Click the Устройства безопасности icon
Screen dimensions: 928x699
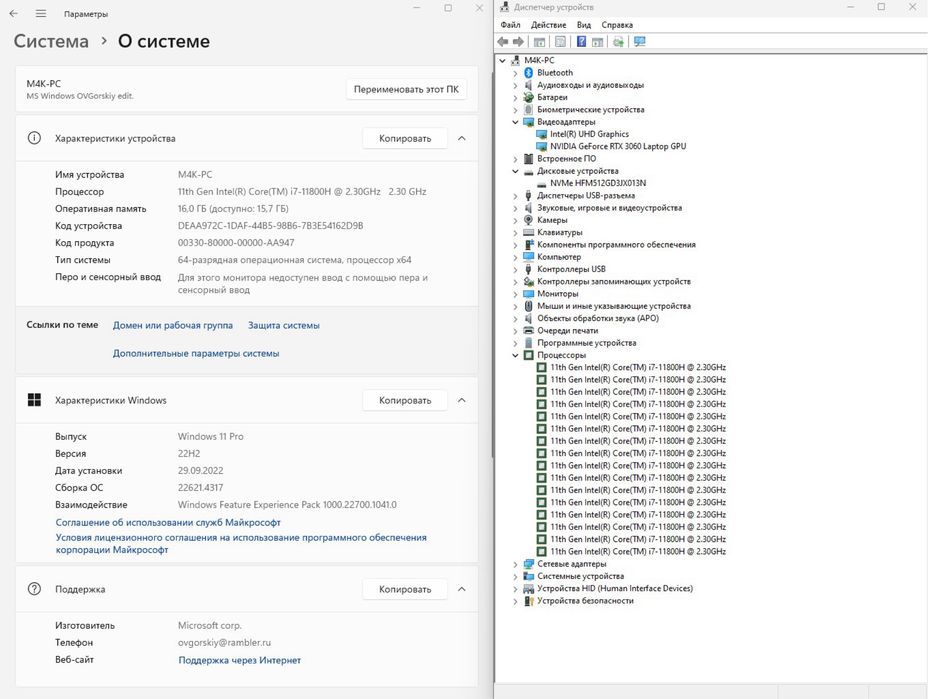[529, 601]
